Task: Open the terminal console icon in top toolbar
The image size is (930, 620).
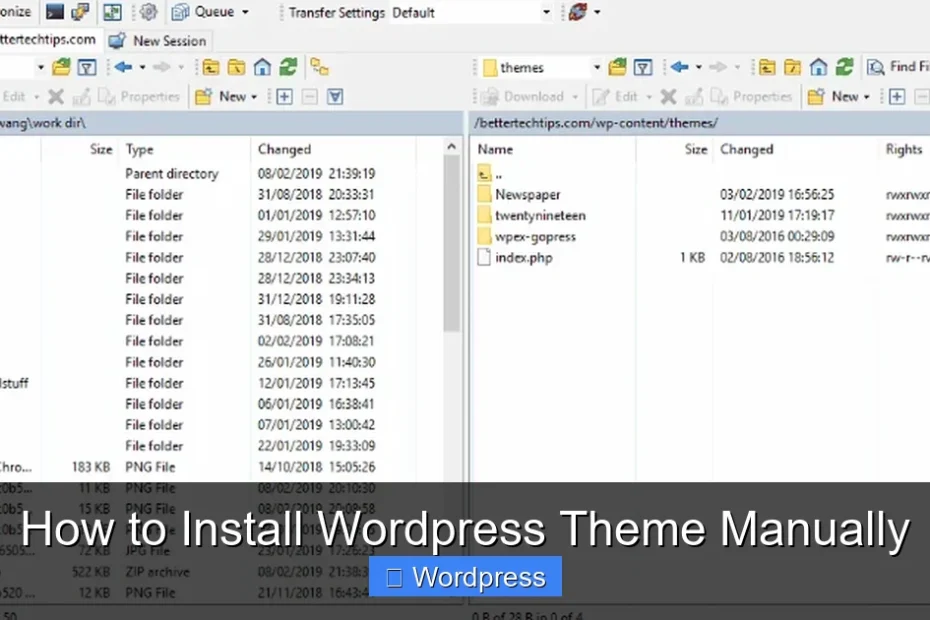Action: 55,11
